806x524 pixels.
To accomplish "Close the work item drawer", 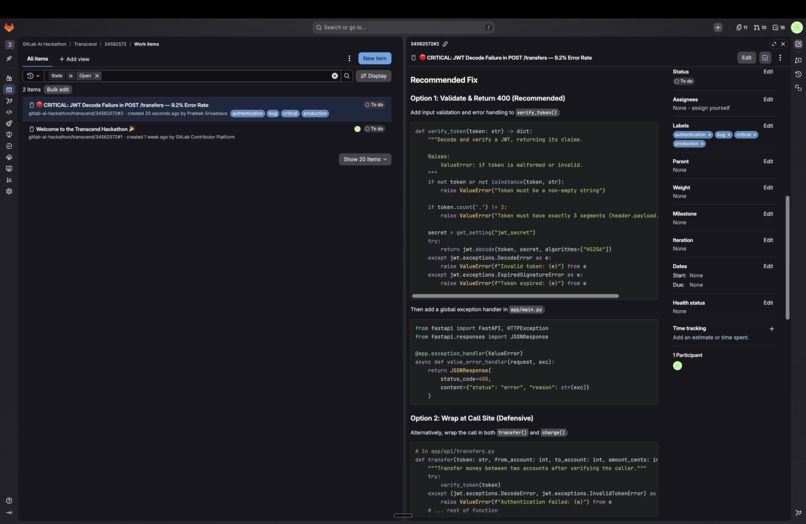I will pos(783,44).
